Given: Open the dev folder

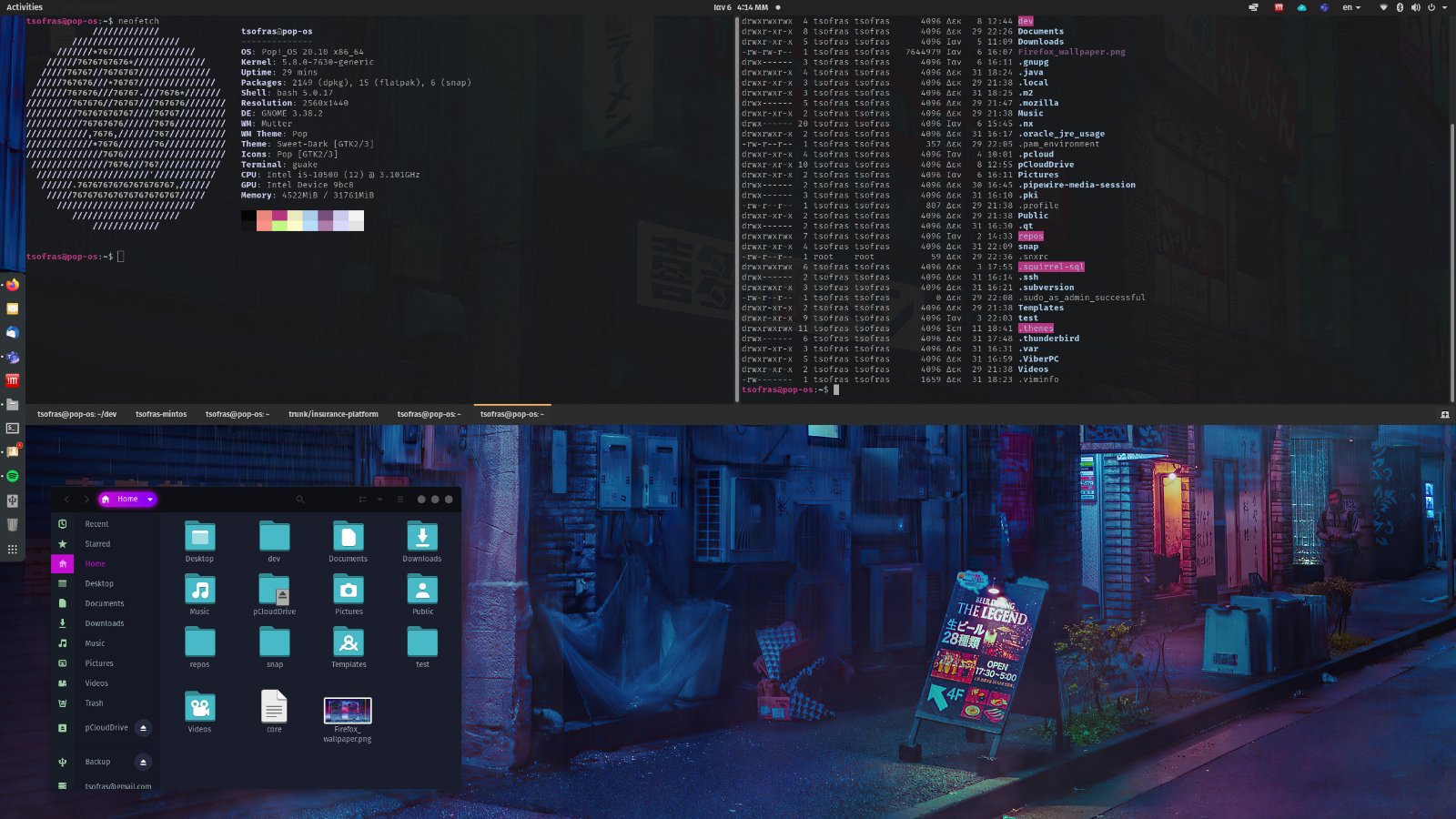Looking at the screenshot, I should tap(274, 541).
